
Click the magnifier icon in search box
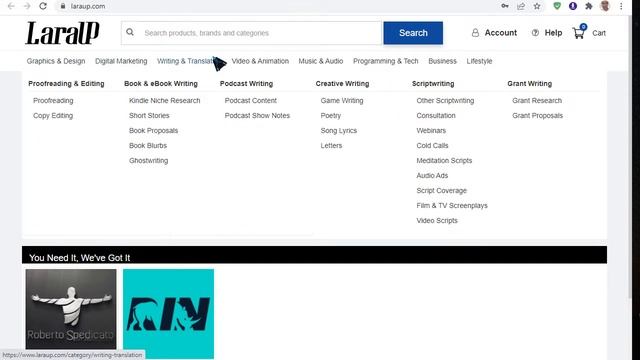coord(130,32)
